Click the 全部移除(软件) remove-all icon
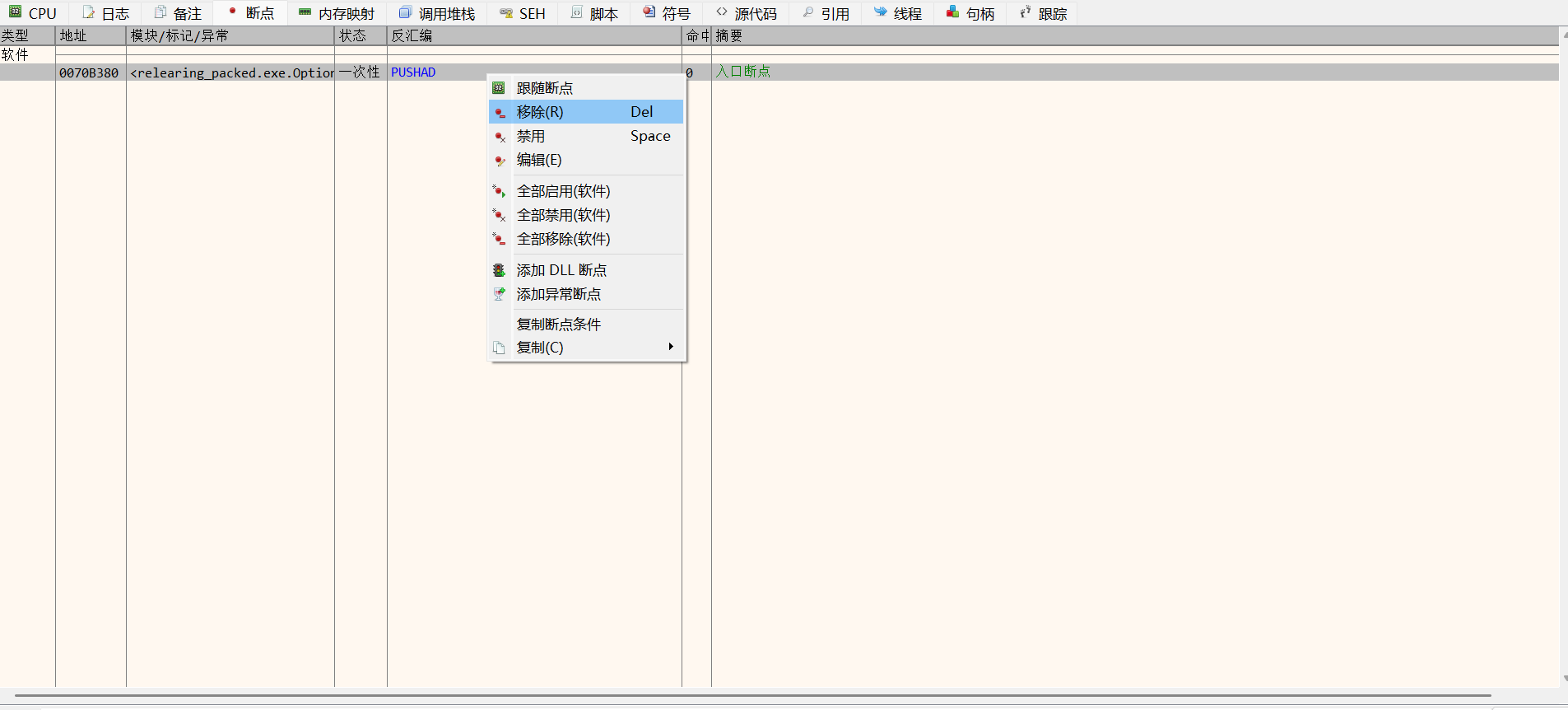The width and height of the screenshot is (1568, 710). tap(499, 239)
